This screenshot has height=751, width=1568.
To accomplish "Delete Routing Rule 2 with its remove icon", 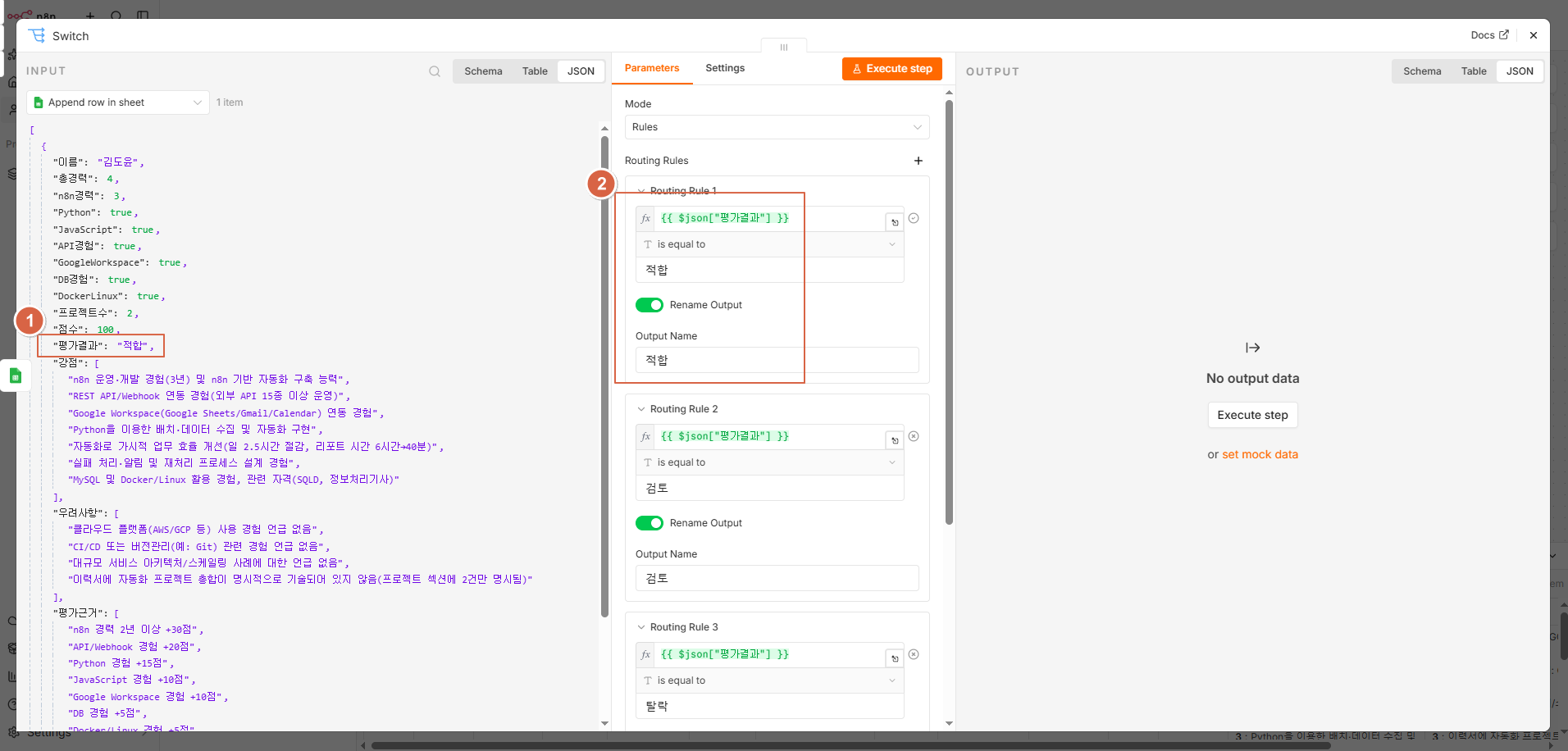I will 914,436.
